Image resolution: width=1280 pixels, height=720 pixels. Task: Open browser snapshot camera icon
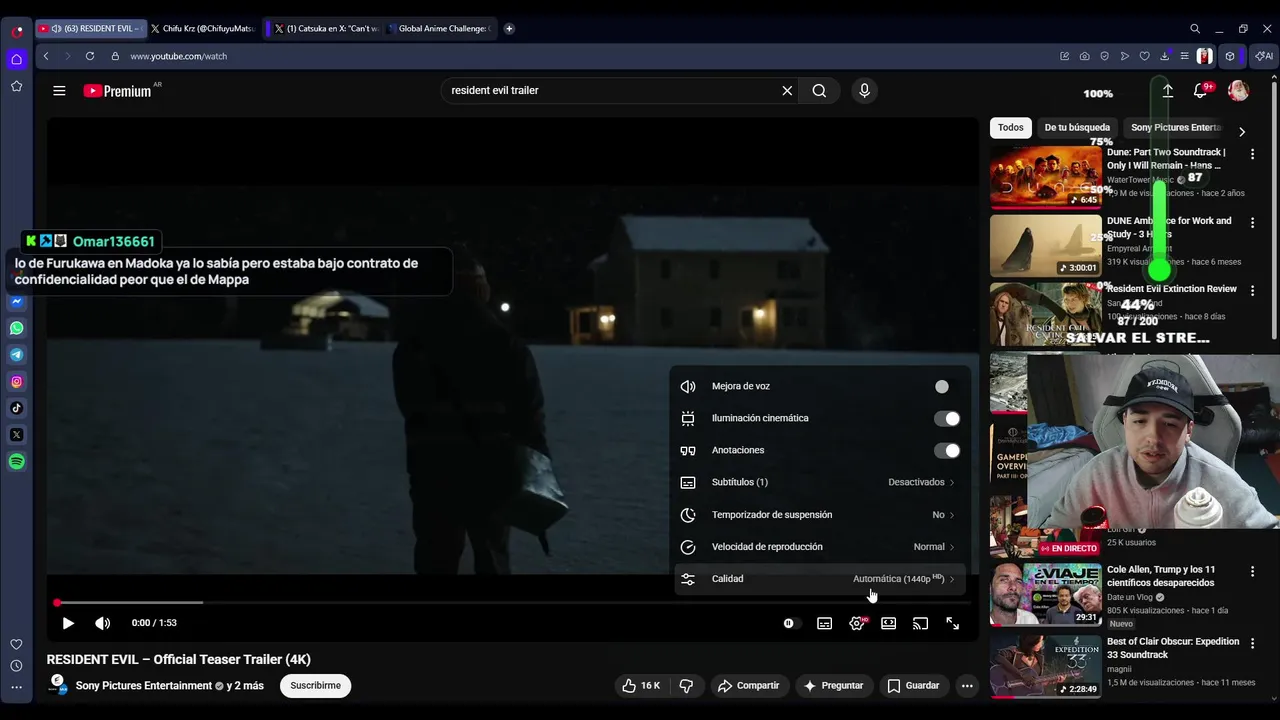click(1085, 56)
